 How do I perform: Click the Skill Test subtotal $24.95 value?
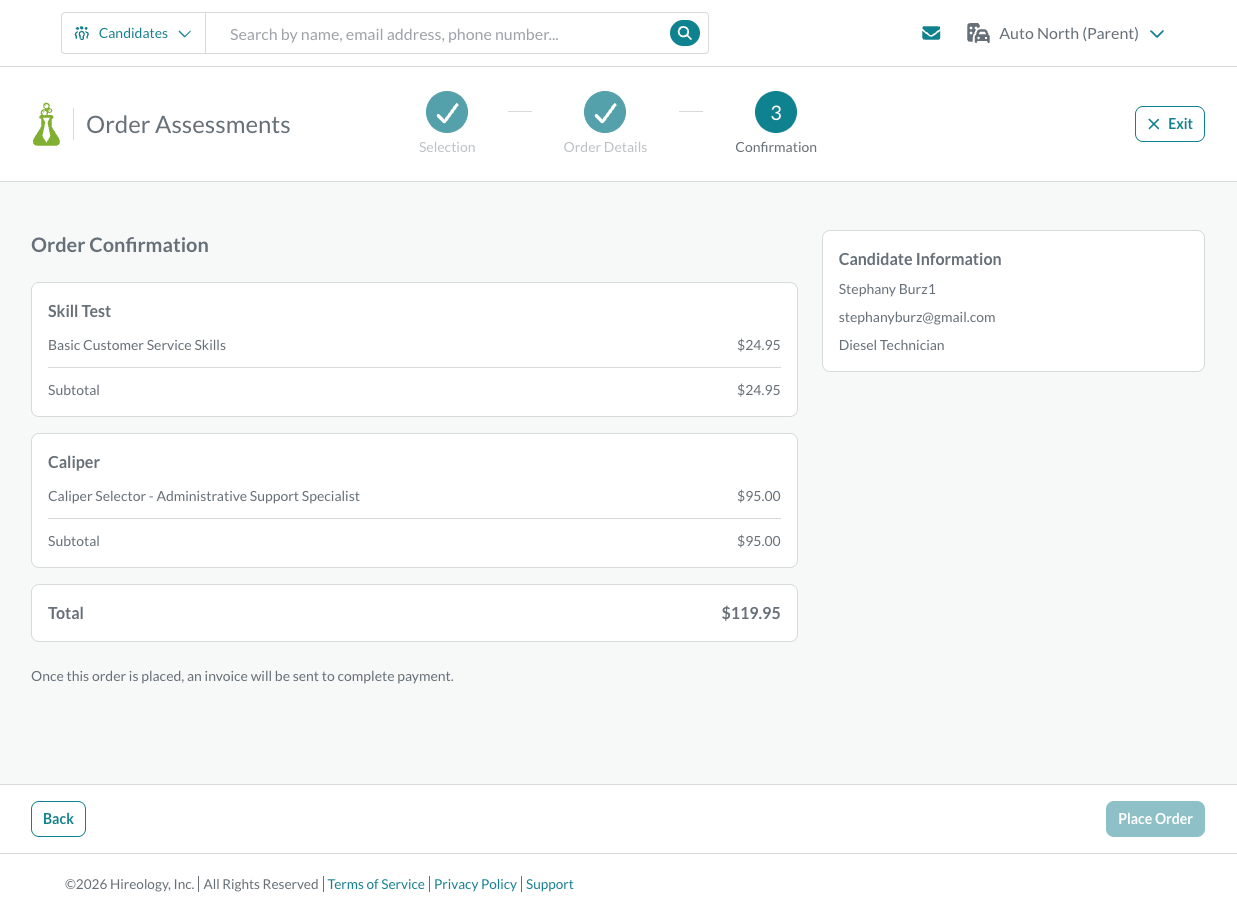(759, 390)
